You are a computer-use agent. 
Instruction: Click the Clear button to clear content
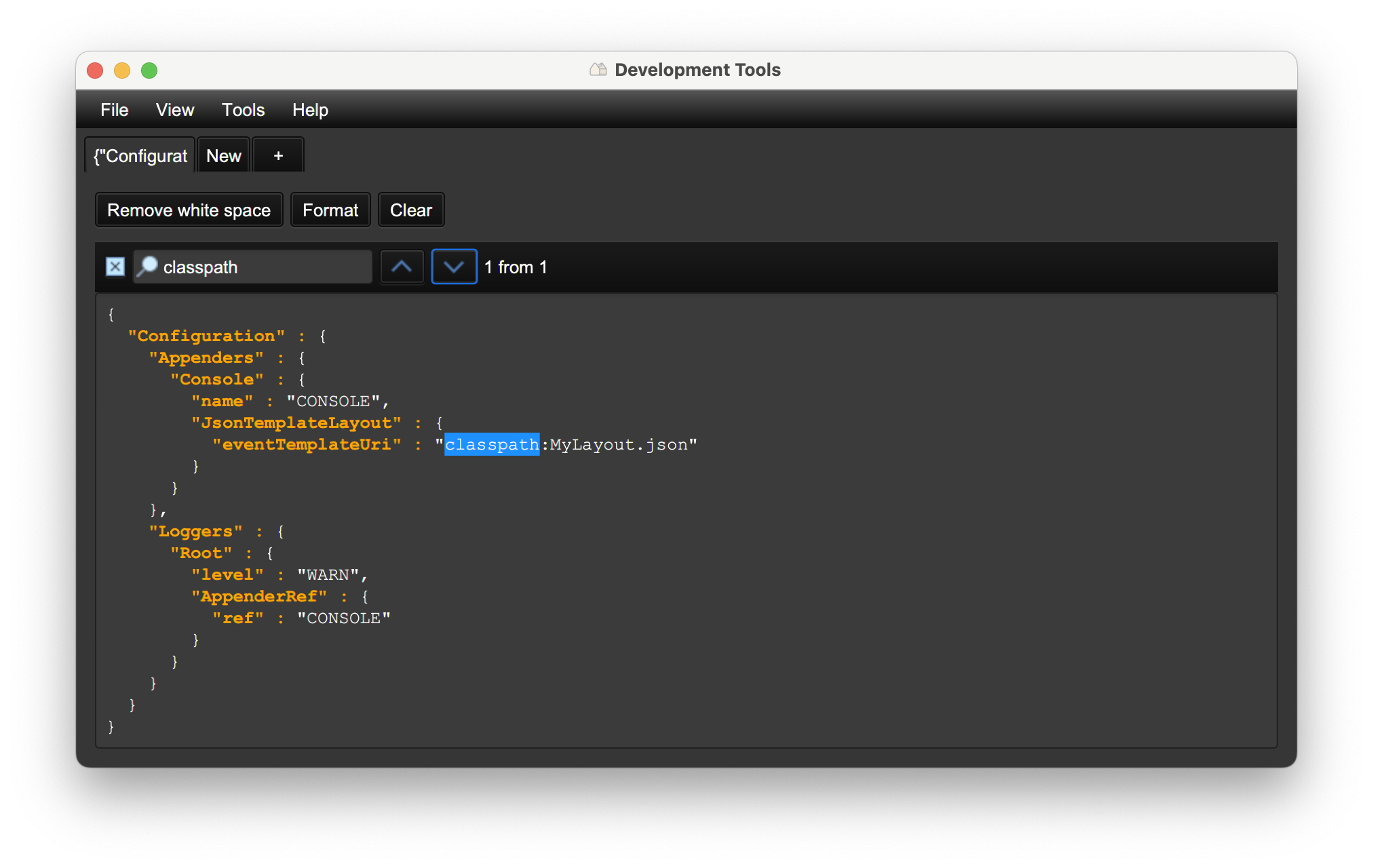tap(412, 210)
